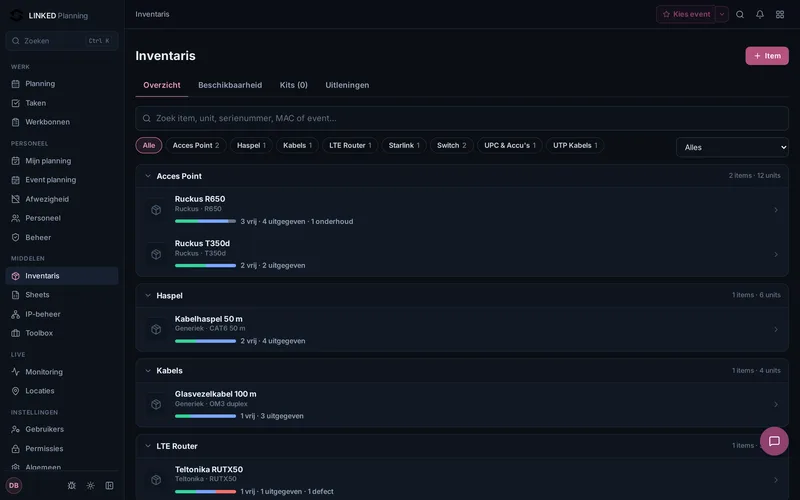
Task: Open Sheets document icon
Action: point(16,295)
